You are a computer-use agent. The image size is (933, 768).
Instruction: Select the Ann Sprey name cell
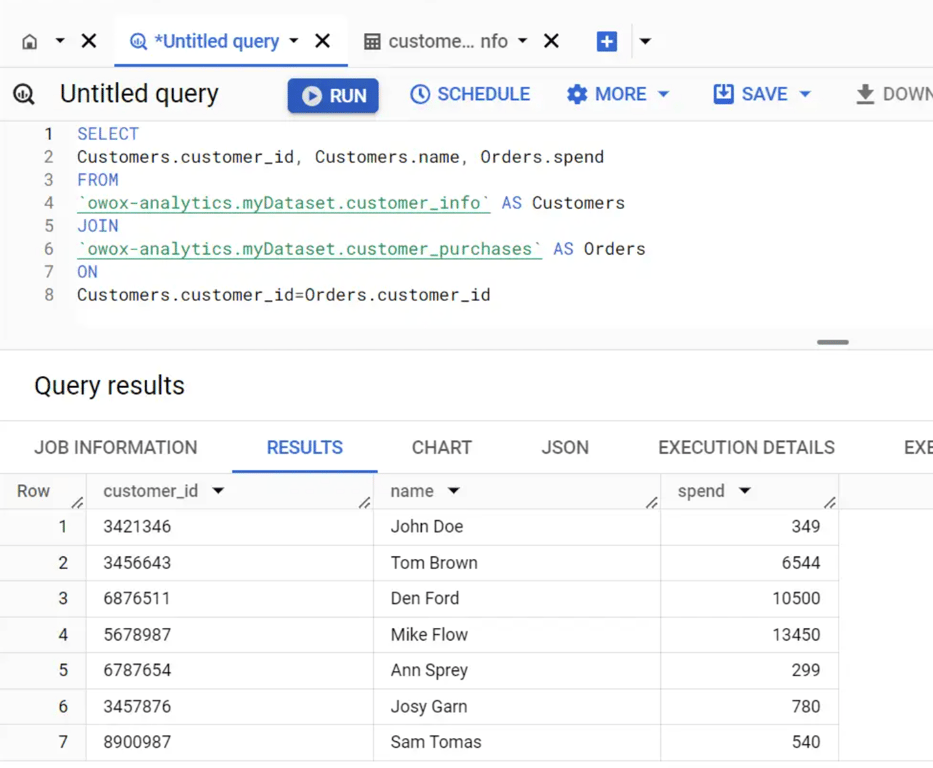pyautogui.click(x=516, y=670)
